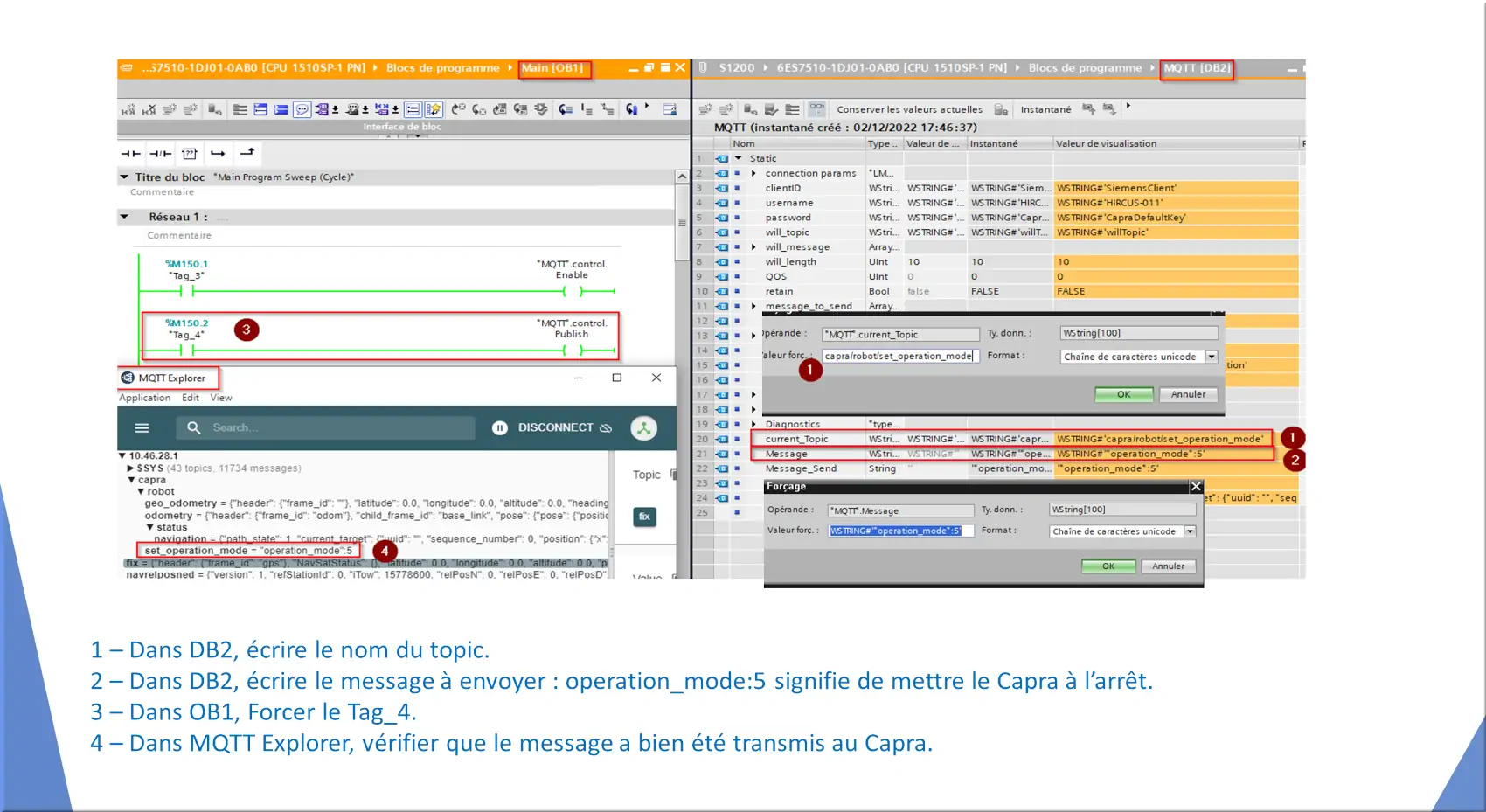Open a branch in the ladder editor
Screen dimensions: 1486x812
(x=218, y=153)
